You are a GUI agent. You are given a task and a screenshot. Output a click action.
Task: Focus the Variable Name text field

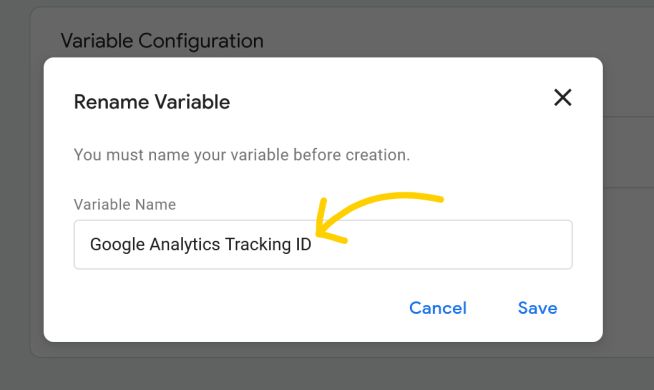coord(323,244)
